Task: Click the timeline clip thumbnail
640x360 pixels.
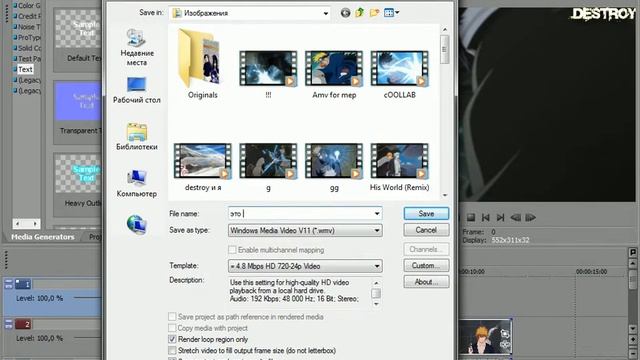Action: click(x=485, y=337)
